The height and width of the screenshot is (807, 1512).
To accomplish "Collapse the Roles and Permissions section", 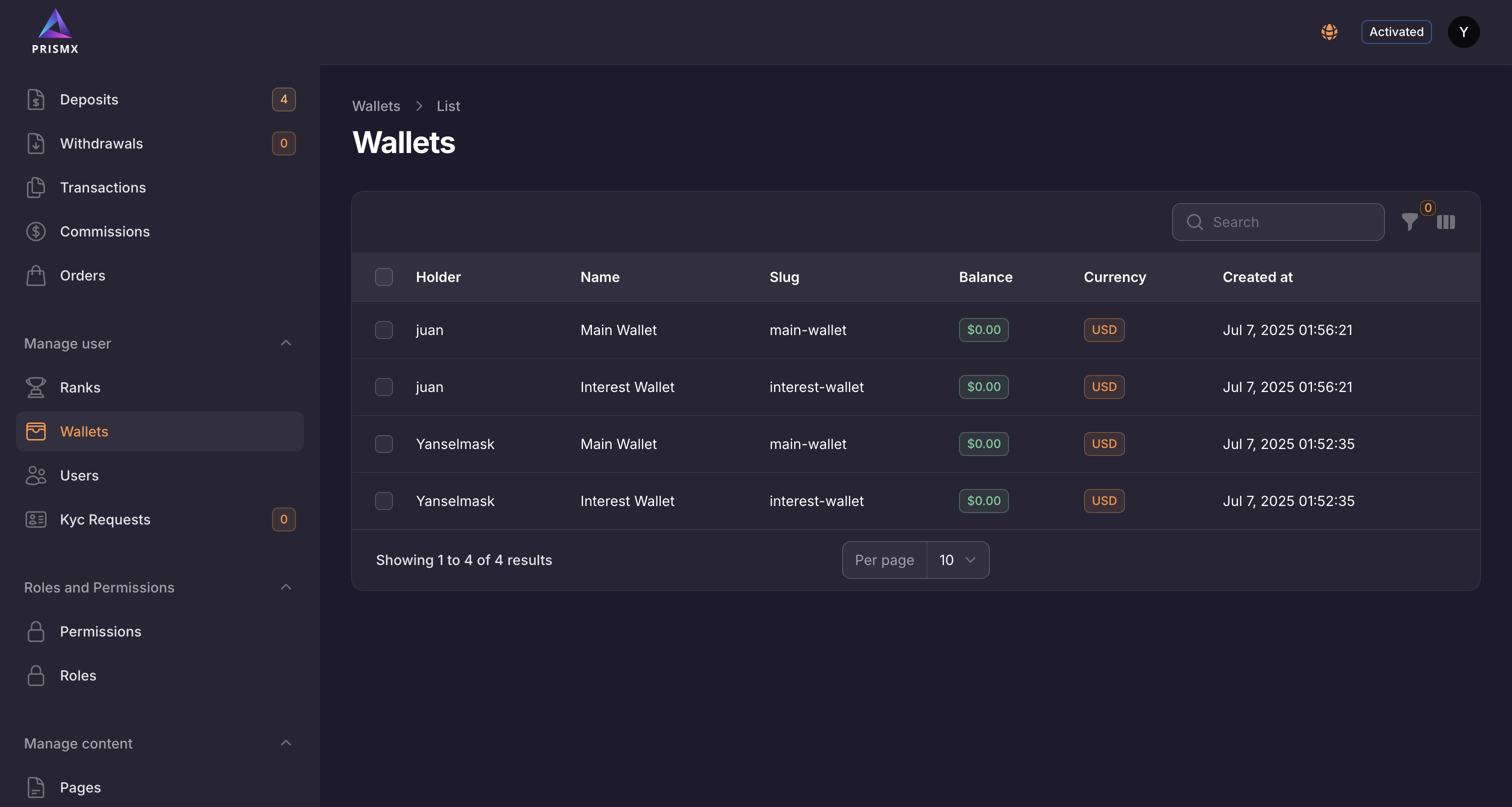I will (x=286, y=587).
